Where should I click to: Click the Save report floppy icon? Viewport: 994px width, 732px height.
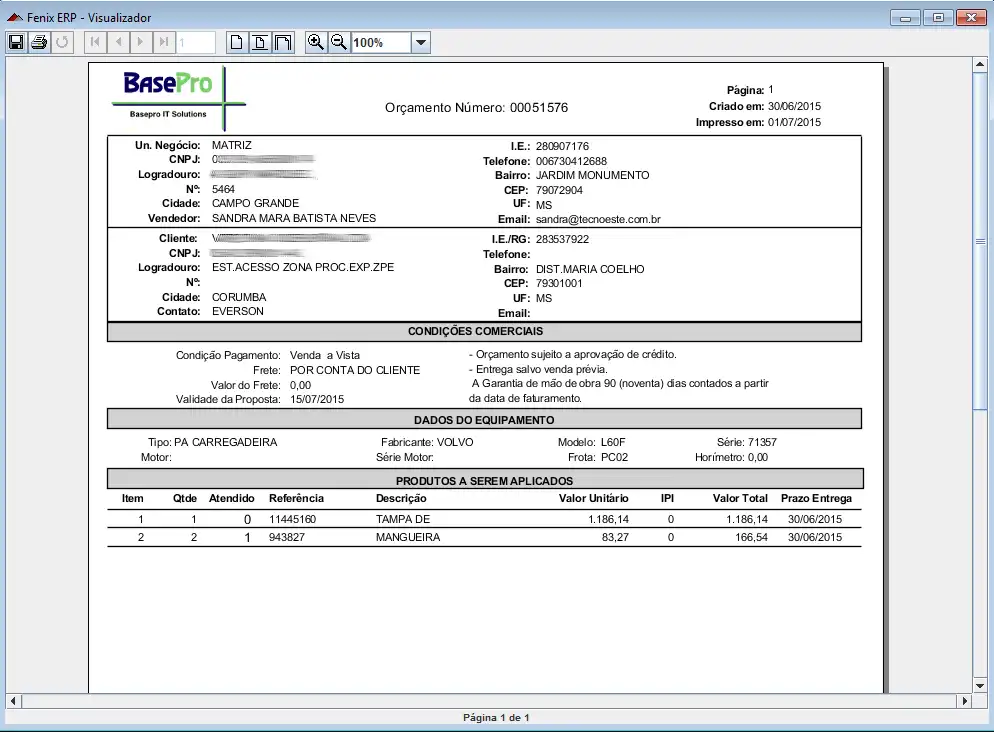16,42
